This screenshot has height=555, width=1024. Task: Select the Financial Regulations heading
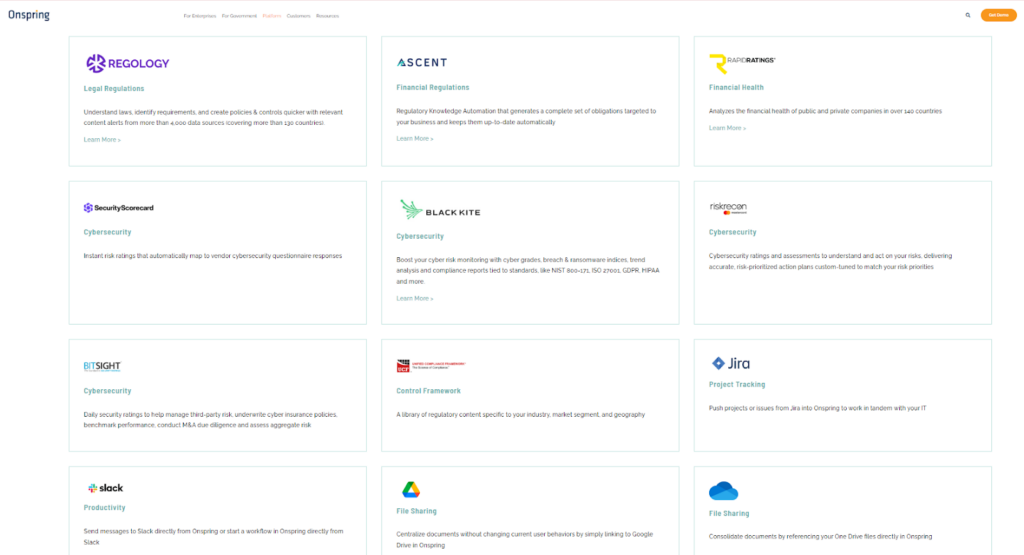tap(432, 87)
